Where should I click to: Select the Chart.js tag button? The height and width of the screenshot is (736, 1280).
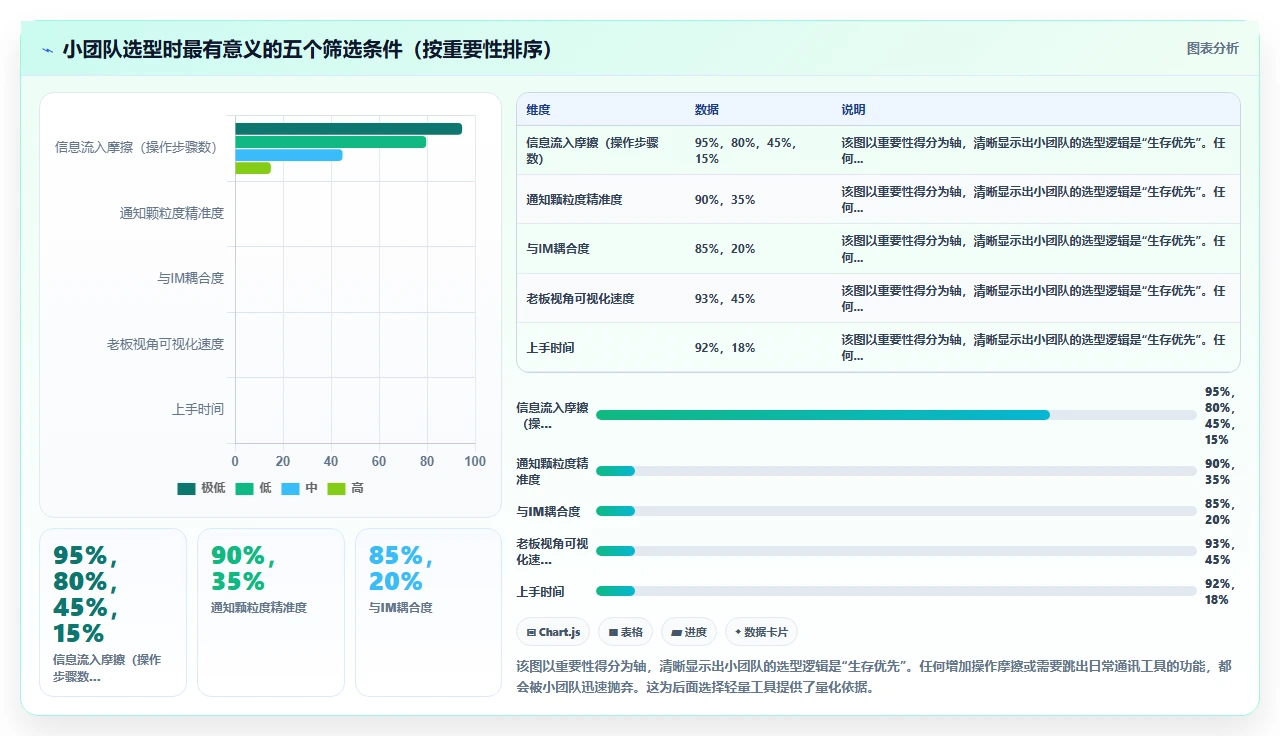pyautogui.click(x=553, y=632)
